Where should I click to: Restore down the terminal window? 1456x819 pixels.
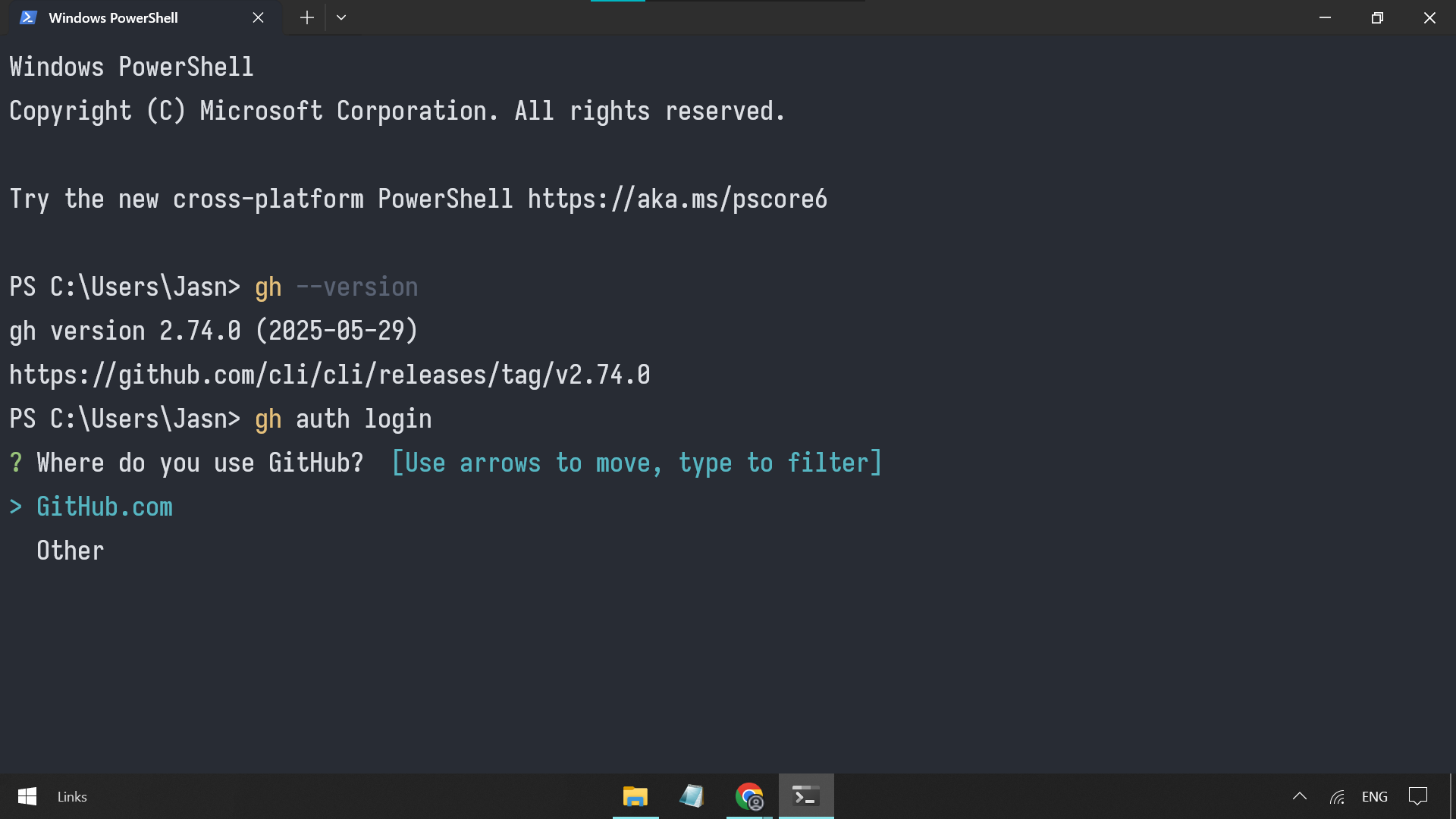click(x=1377, y=17)
